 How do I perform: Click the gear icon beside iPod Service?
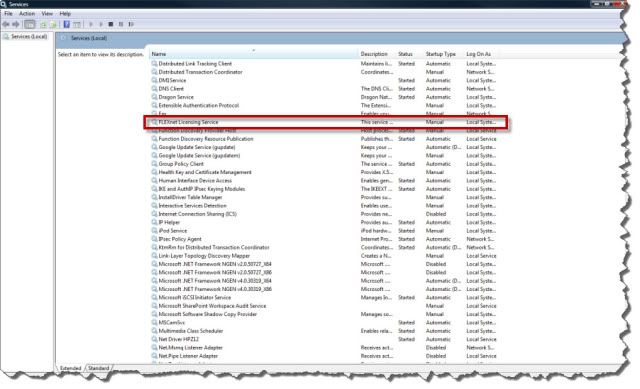click(154, 231)
